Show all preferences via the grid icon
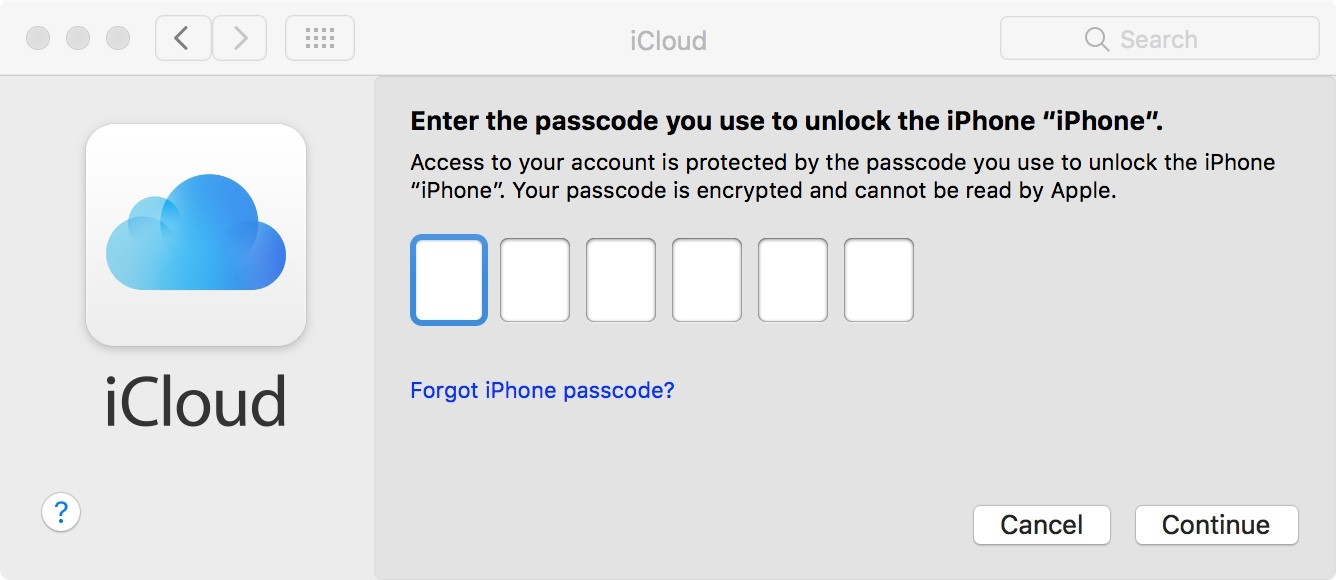 (319, 39)
